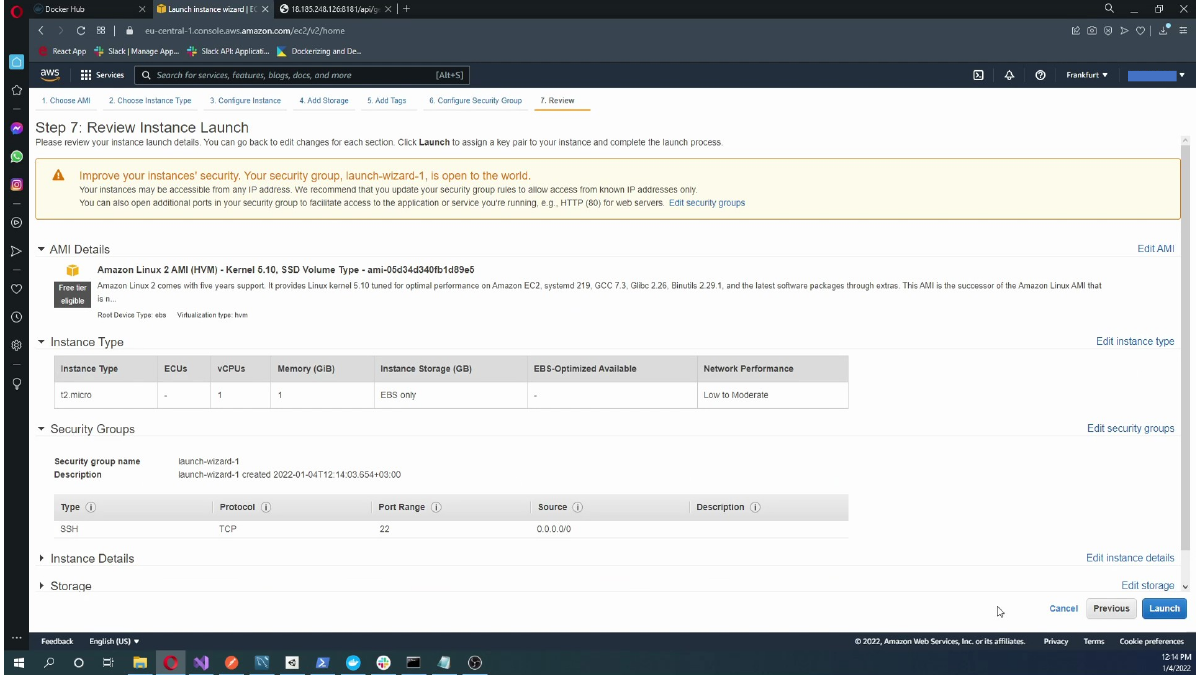Click the AWS services search field

pyautogui.click(x=300, y=75)
